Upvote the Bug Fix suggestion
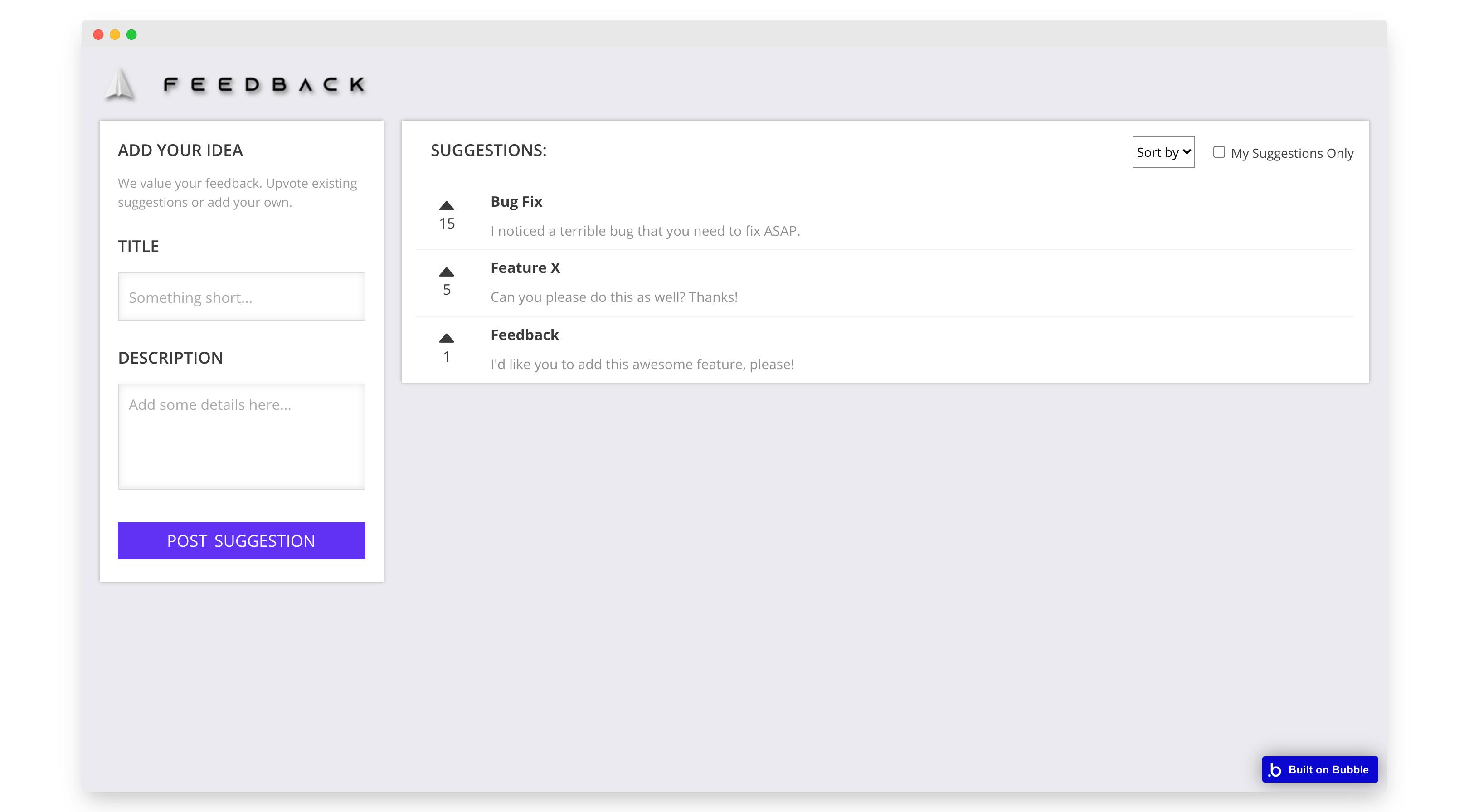Viewport: 1469px width, 812px height. point(447,206)
